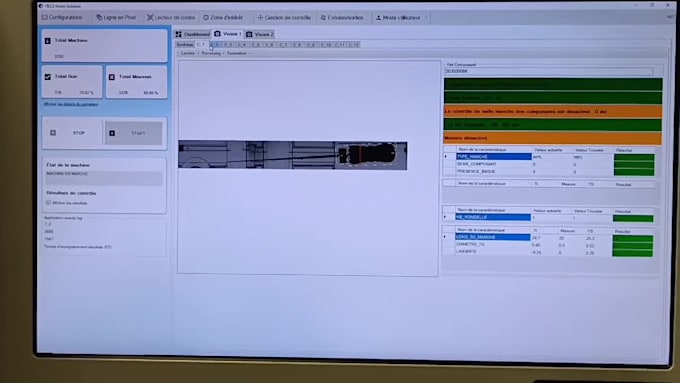This screenshot has height=383, width=680.
Task: Select camera sub-tab C_3
Action: pyautogui.click(x=229, y=45)
